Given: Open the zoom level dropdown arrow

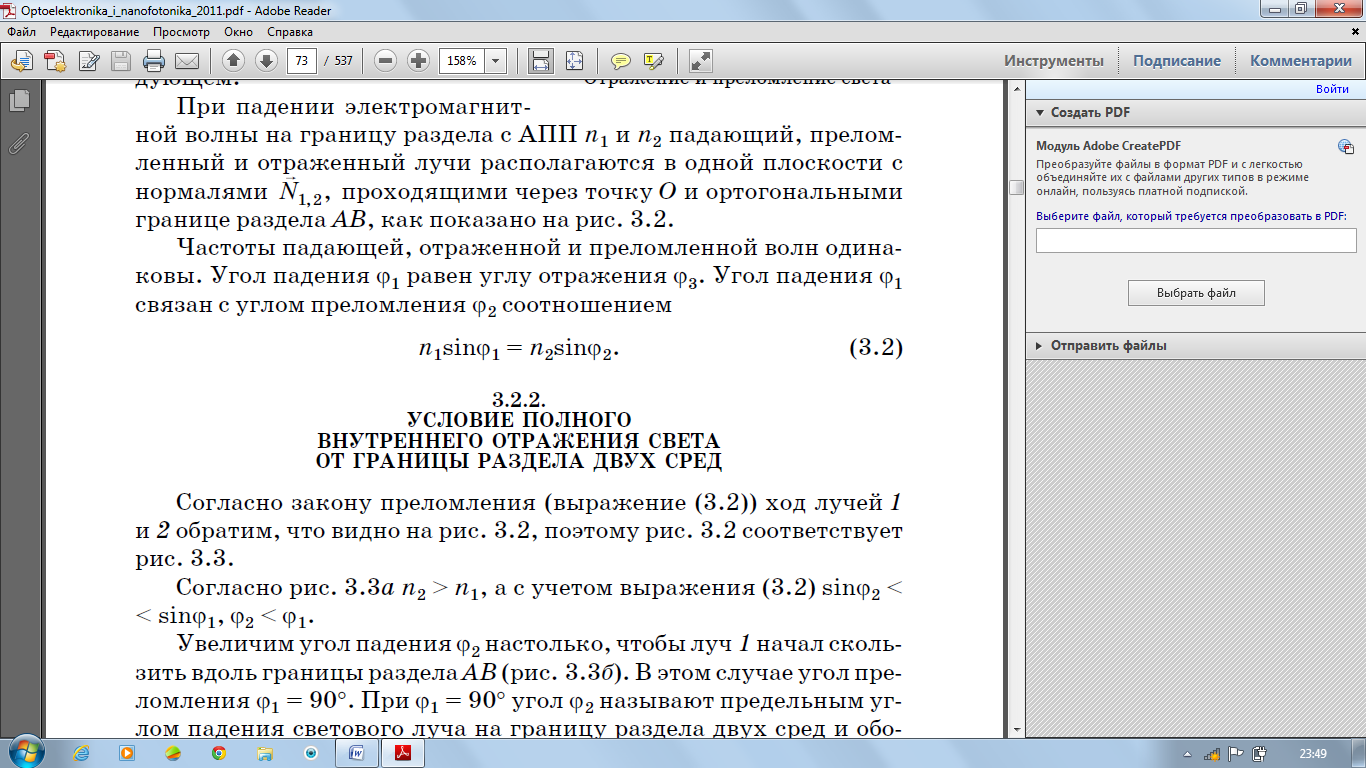Looking at the screenshot, I should [497, 61].
